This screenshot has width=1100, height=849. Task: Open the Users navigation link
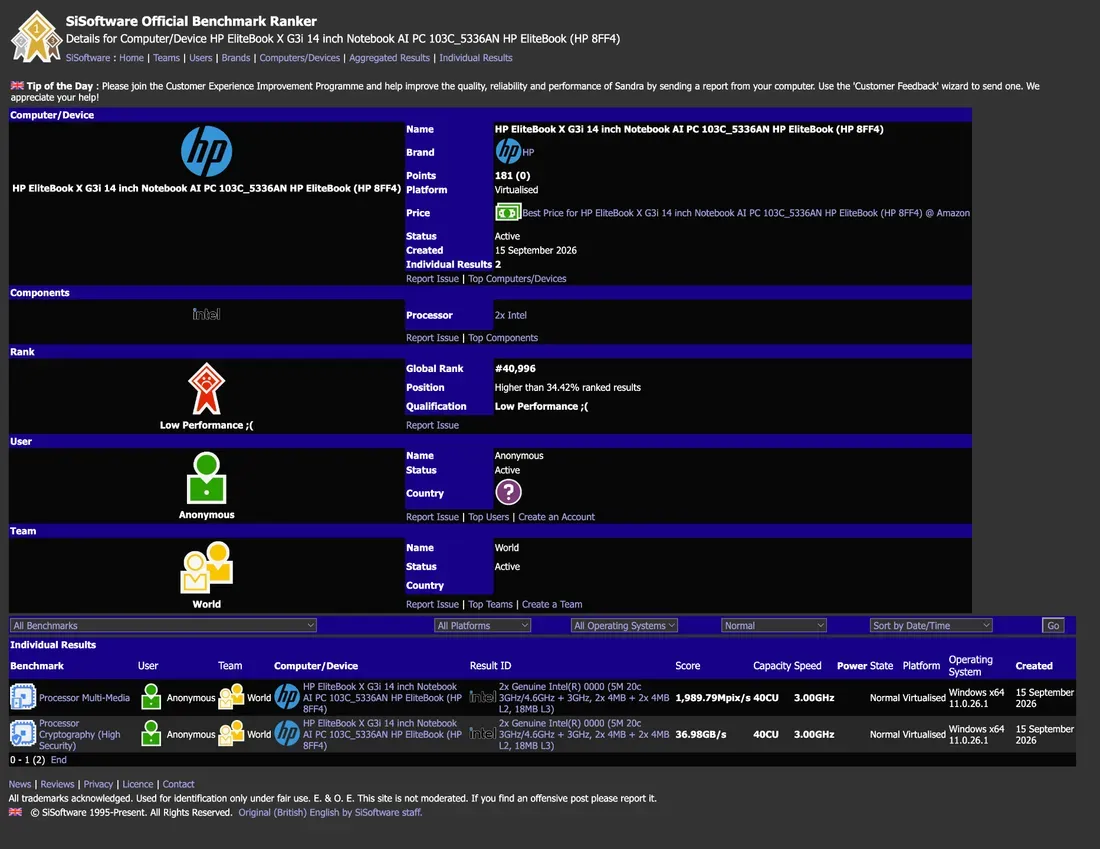click(x=201, y=58)
